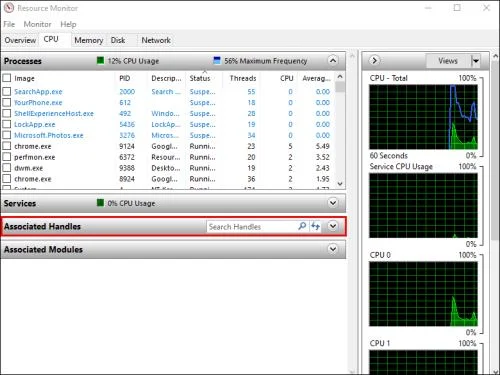Click PID value 9388
500x375 pixels.
(x=127, y=168)
